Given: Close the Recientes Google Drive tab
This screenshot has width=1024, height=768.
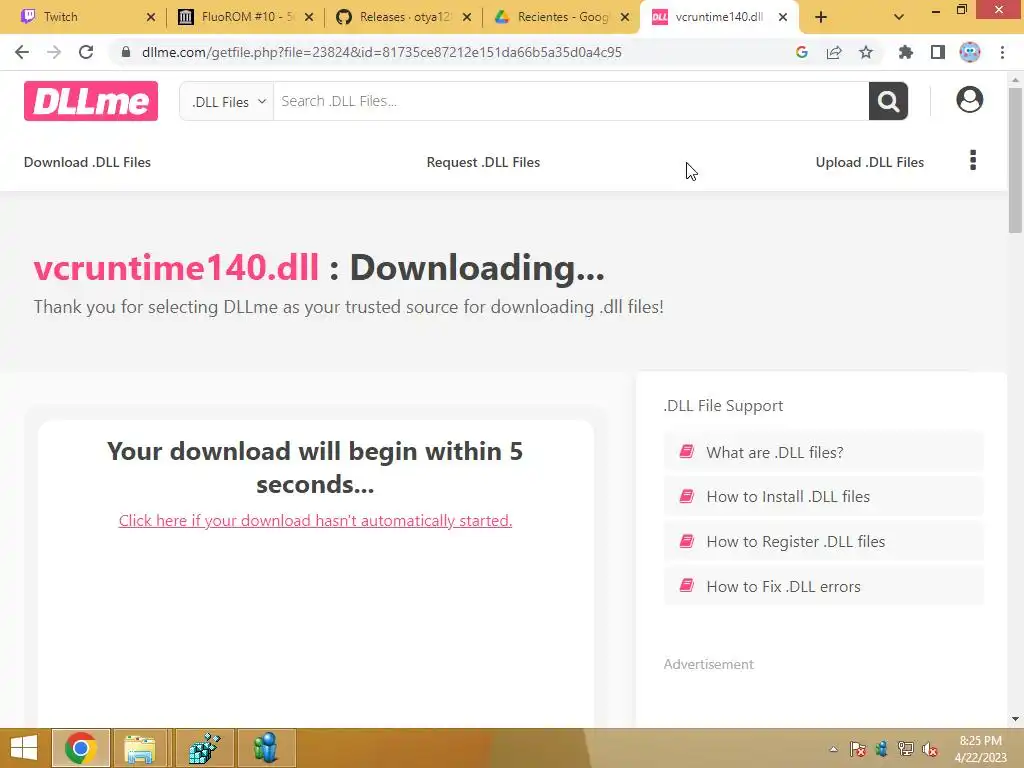Looking at the screenshot, I should [x=625, y=17].
